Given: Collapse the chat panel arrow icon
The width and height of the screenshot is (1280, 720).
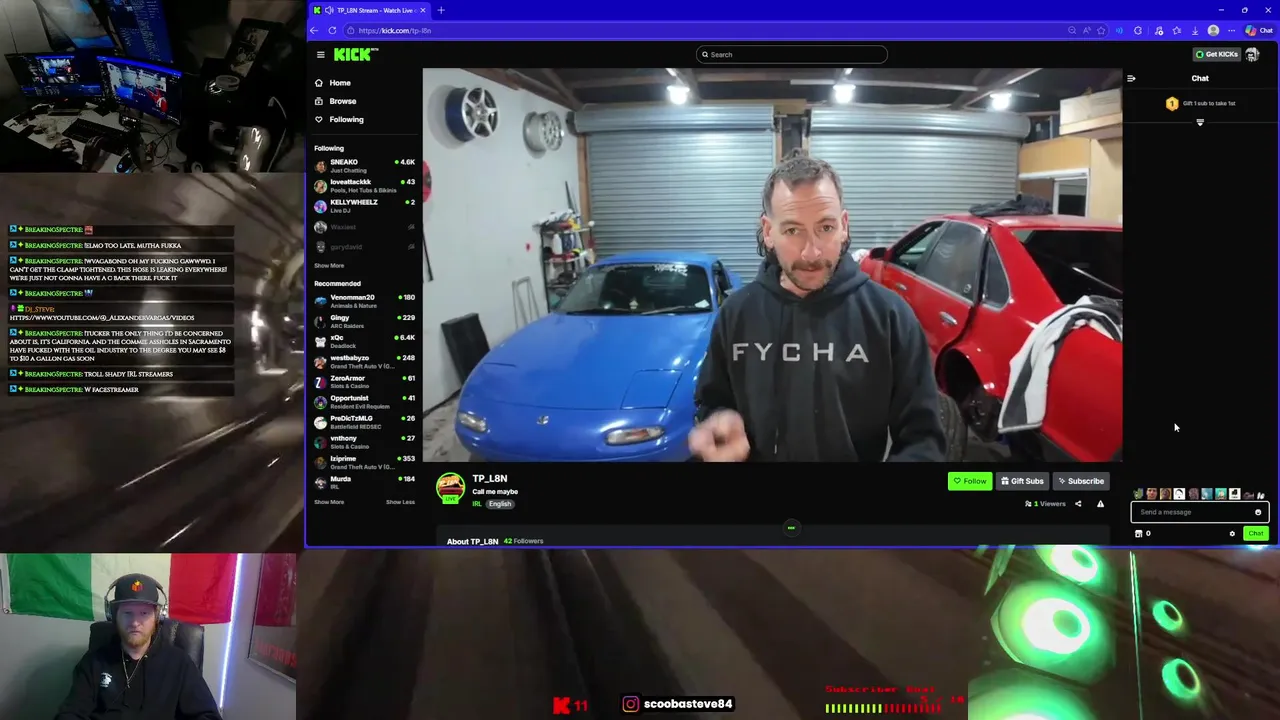Looking at the screenshot, I should click(x=1131, y=78).
